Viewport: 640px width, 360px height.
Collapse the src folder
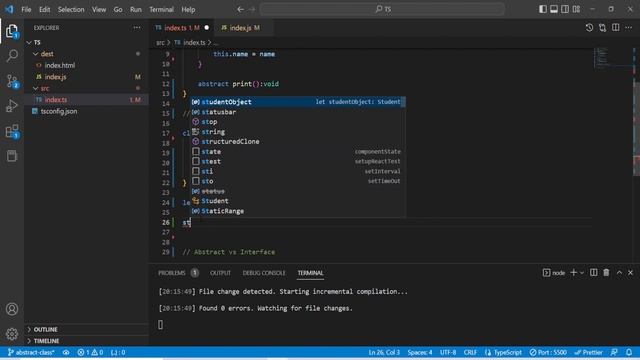click(87, 88)
